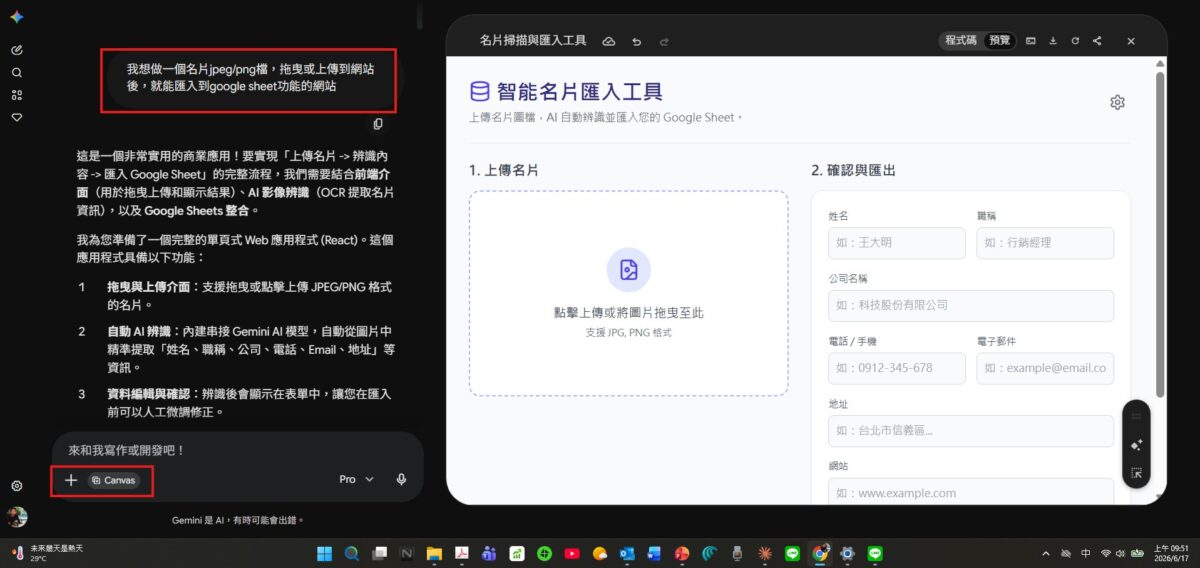The width and height of the screenshot is (1200, 568).
Task: Toggle the Canvas chip off
Action: 113,480
